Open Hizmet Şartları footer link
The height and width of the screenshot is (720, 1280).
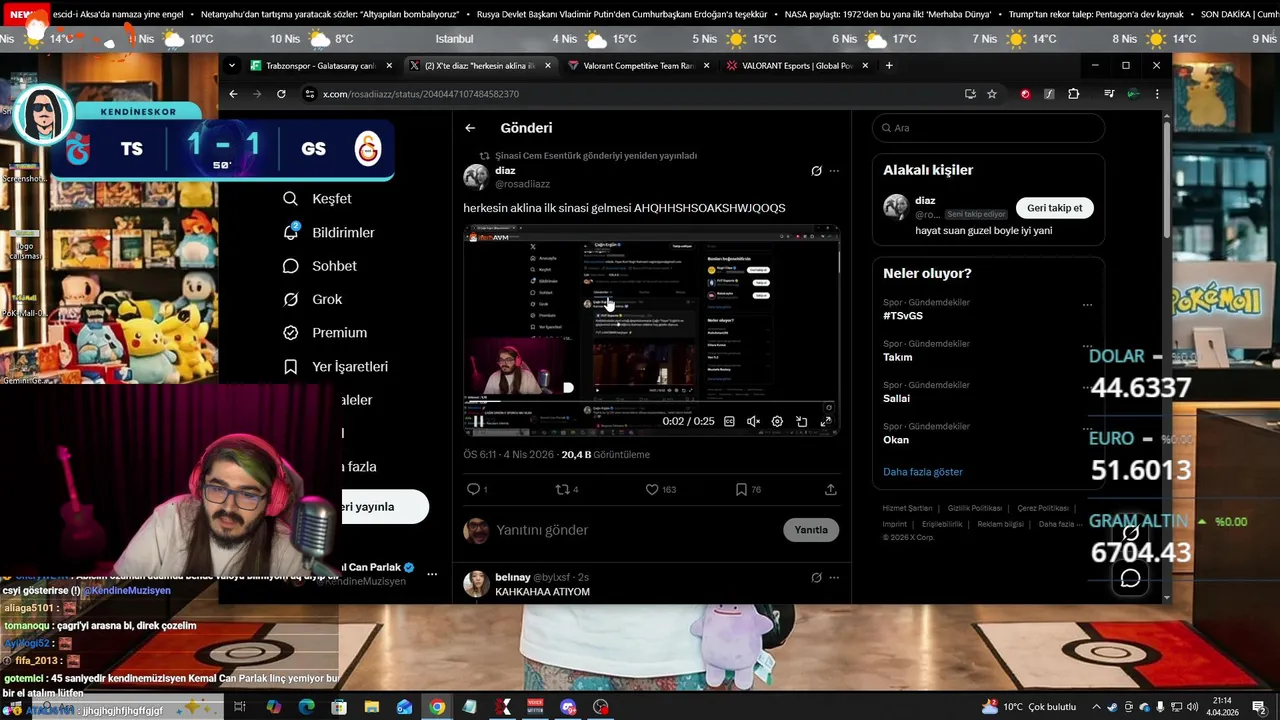907,508
